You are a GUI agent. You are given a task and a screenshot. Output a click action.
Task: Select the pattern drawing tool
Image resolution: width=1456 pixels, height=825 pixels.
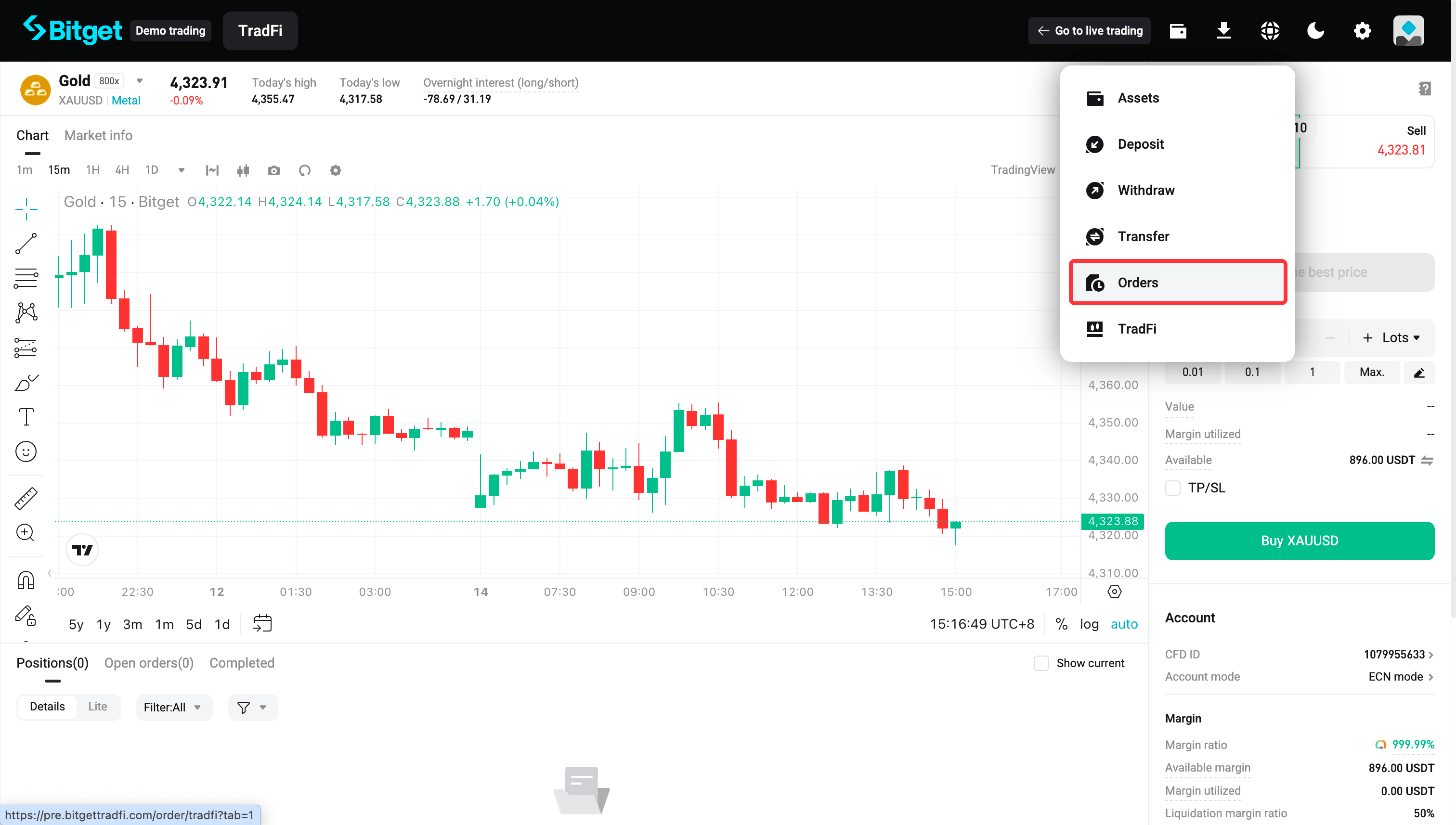pos(26,313)
